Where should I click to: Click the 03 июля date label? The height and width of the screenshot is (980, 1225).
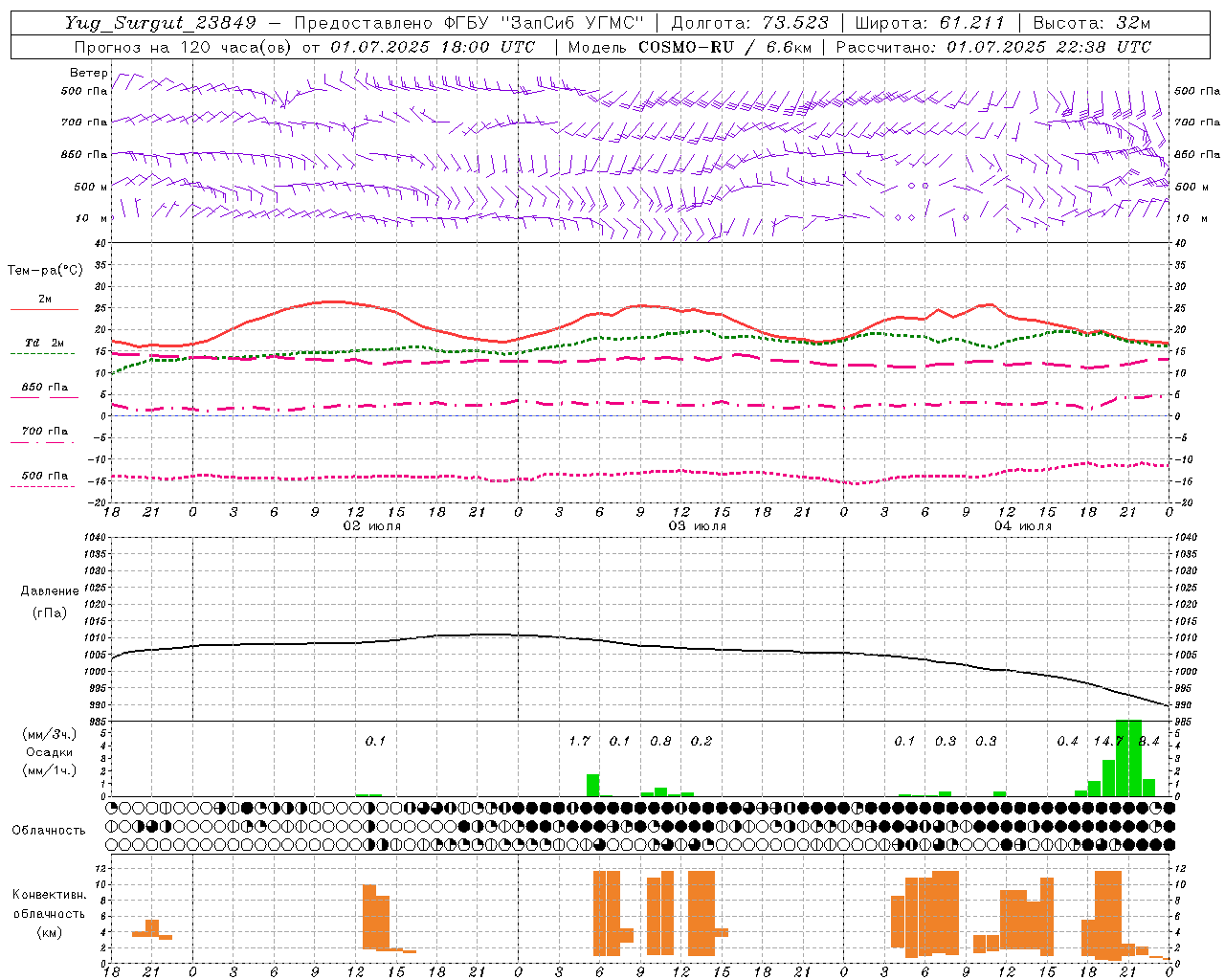697,526
